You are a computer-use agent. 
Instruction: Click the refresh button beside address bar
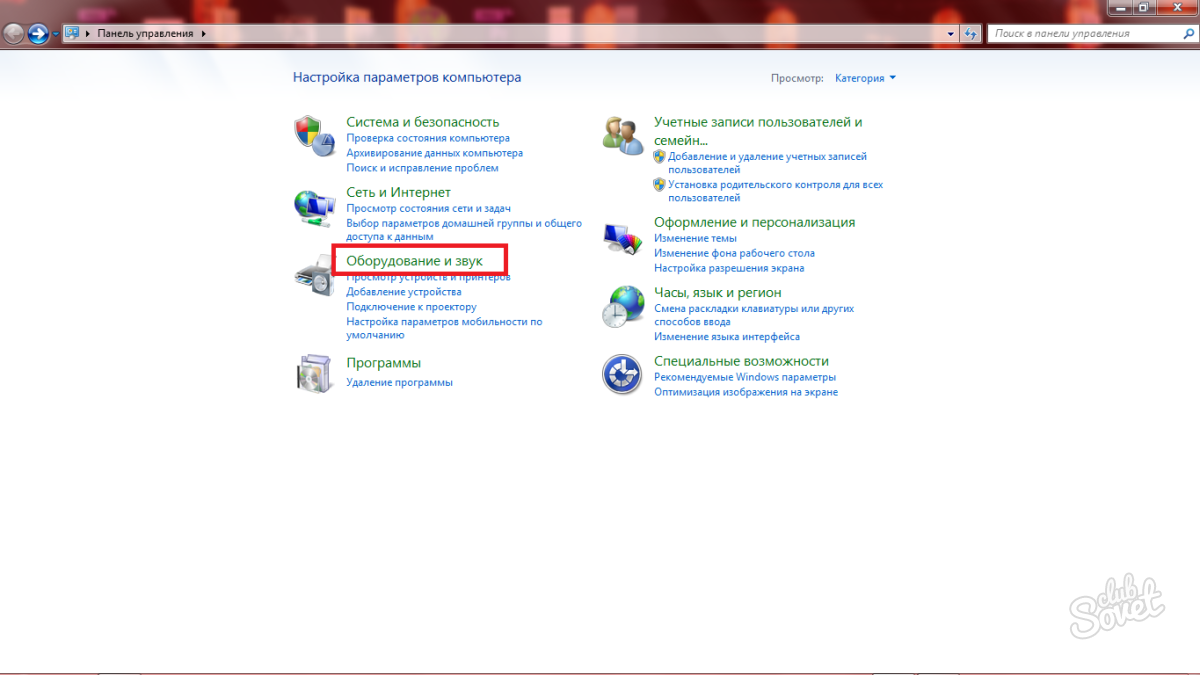click(970, 33)
